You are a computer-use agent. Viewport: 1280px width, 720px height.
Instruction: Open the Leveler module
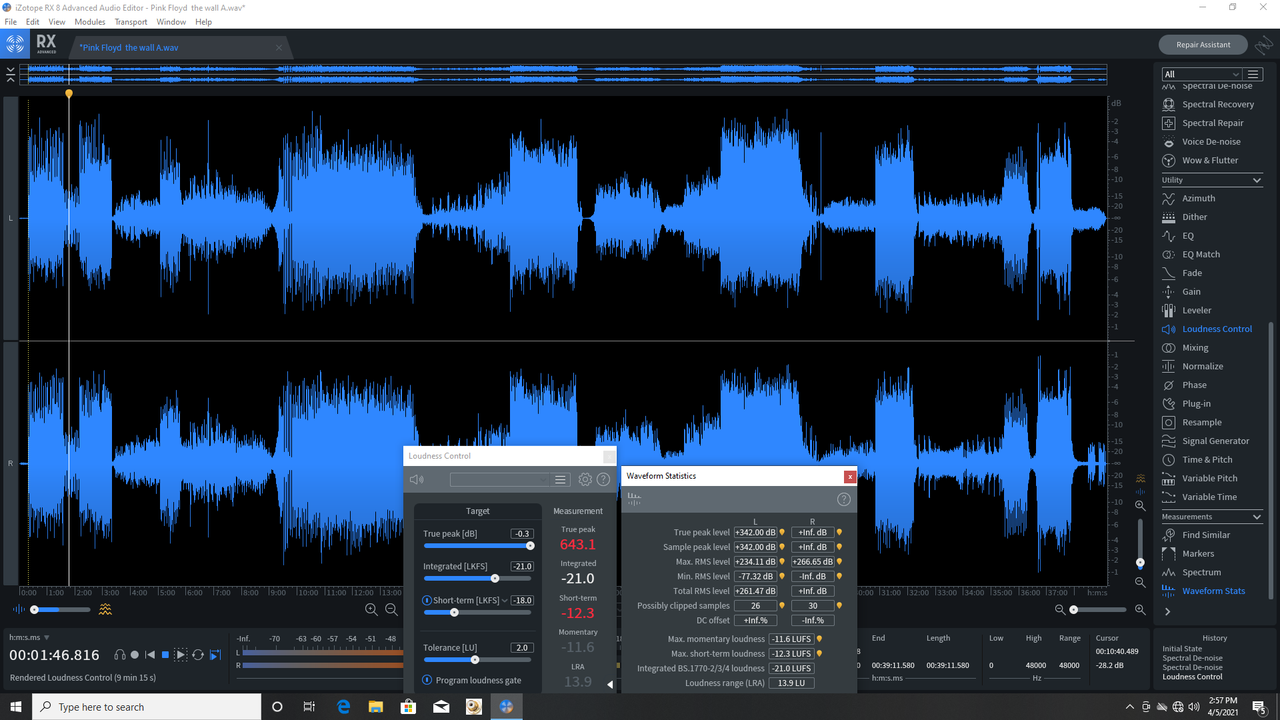1186,310
